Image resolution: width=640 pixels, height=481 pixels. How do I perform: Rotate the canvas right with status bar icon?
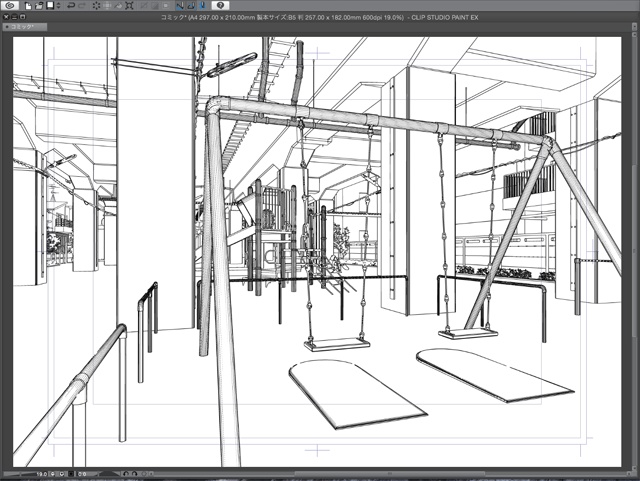pos(135,474)
